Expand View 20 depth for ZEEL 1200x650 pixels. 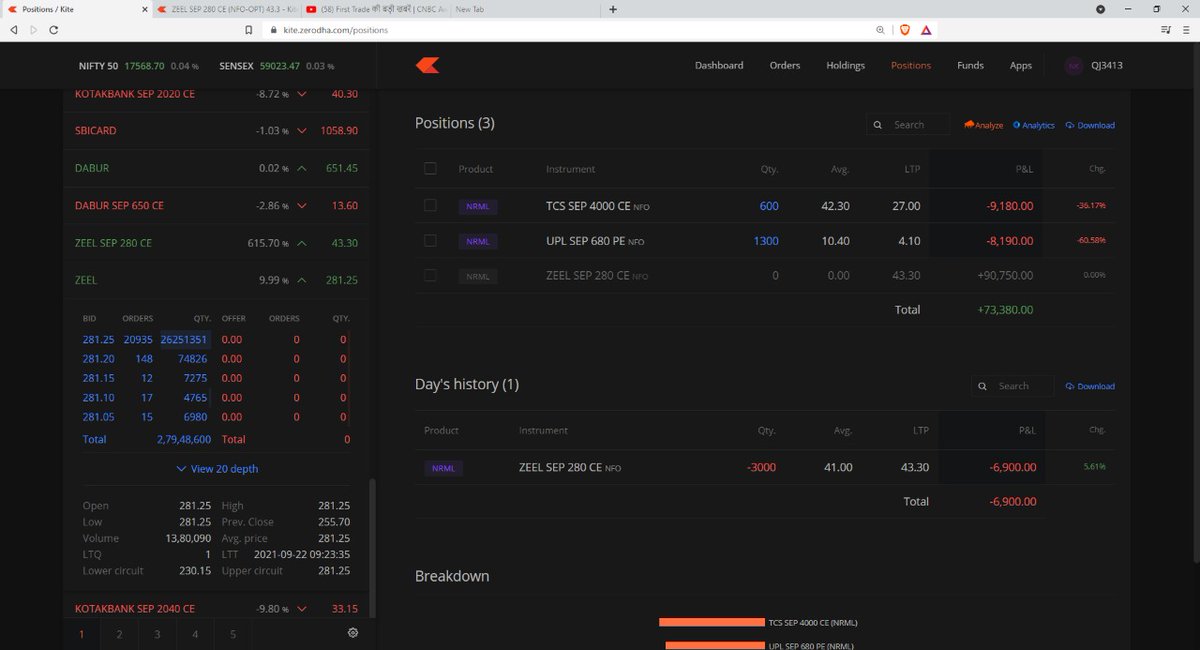point(217,468)
